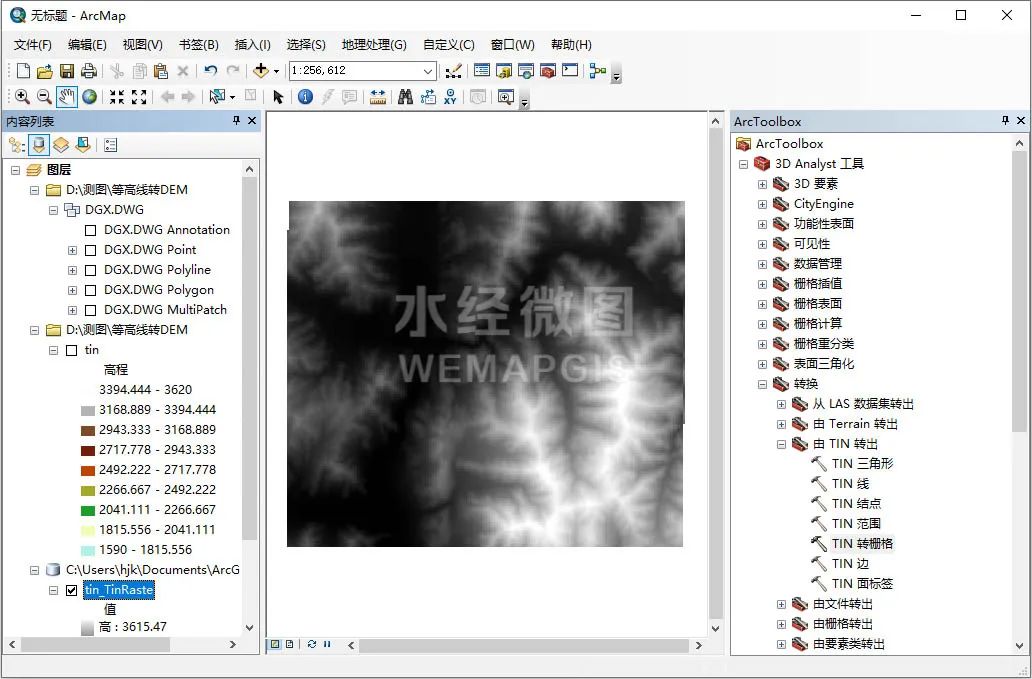Uncheck the tin_TinRaste layer
This screenshot has width=1032, height=679.
coord(72,590)
